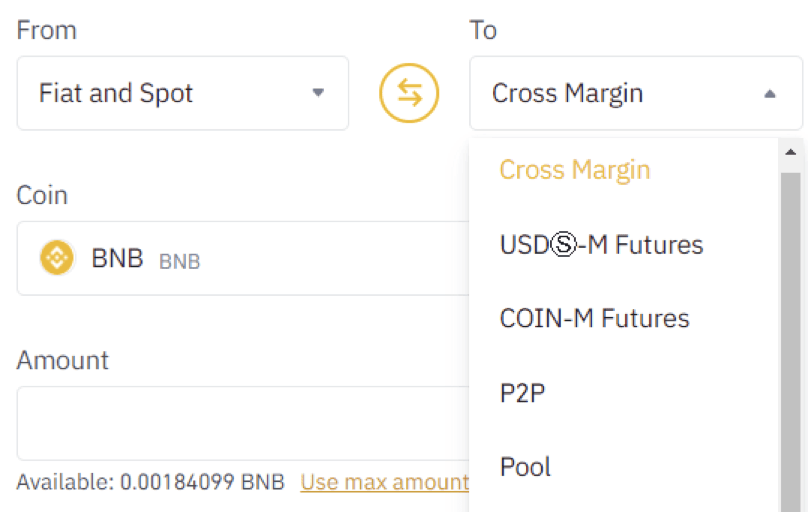Click the Amount label
The width and height of the screenshot is (808, 512).
tap(62, 360)
